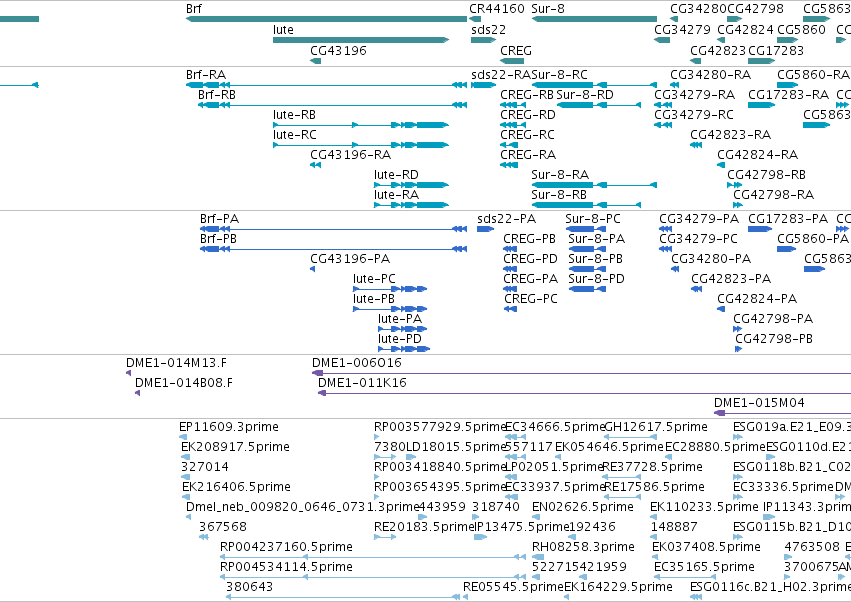Screen dimensions: 851x602
Task: Select the CG17283-RA transcript label
Action: click(x=788, y=94)
